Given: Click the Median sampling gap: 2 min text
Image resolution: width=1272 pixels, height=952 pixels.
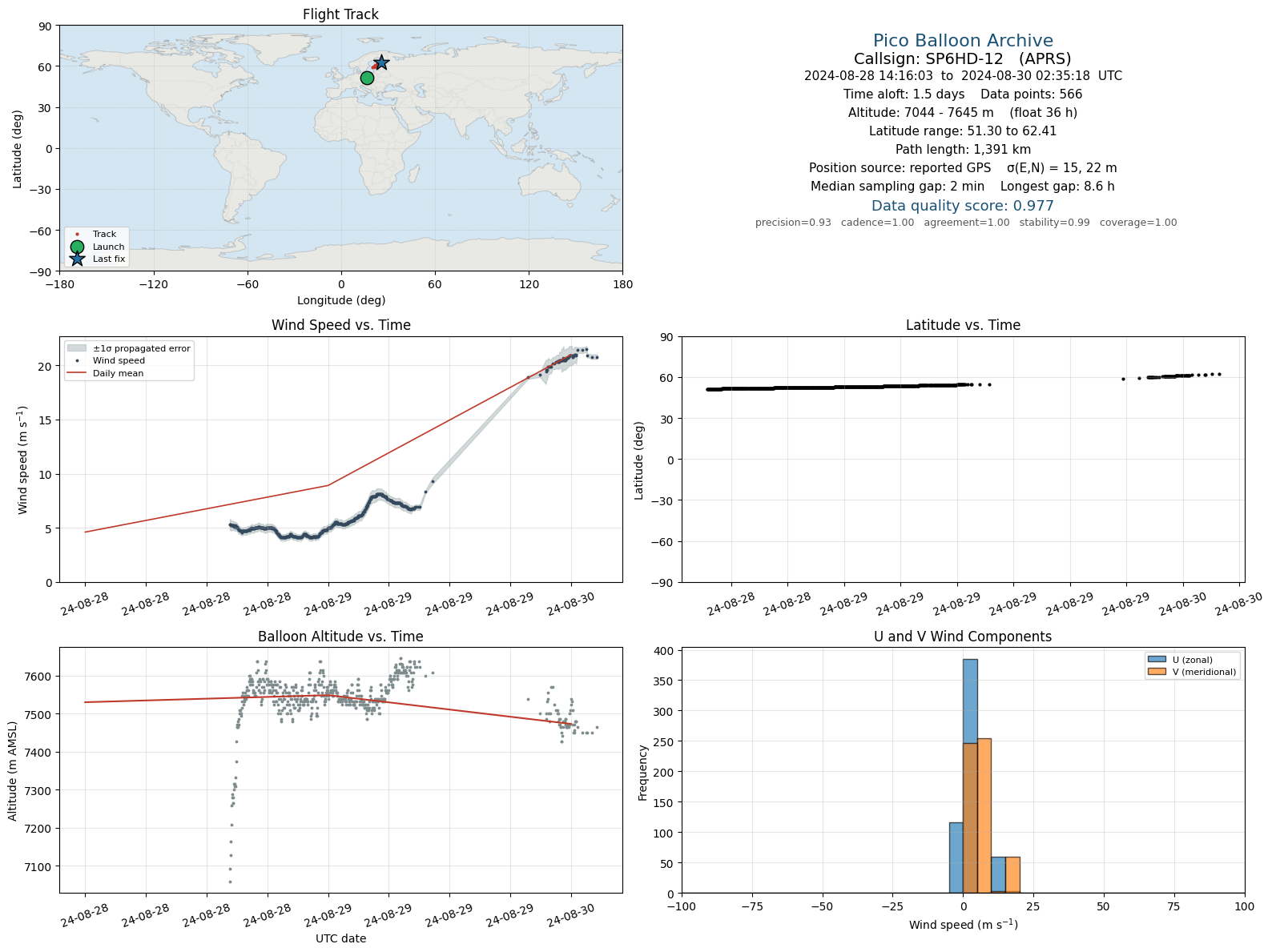Looking at the screenshot, I should pos(898,187).
